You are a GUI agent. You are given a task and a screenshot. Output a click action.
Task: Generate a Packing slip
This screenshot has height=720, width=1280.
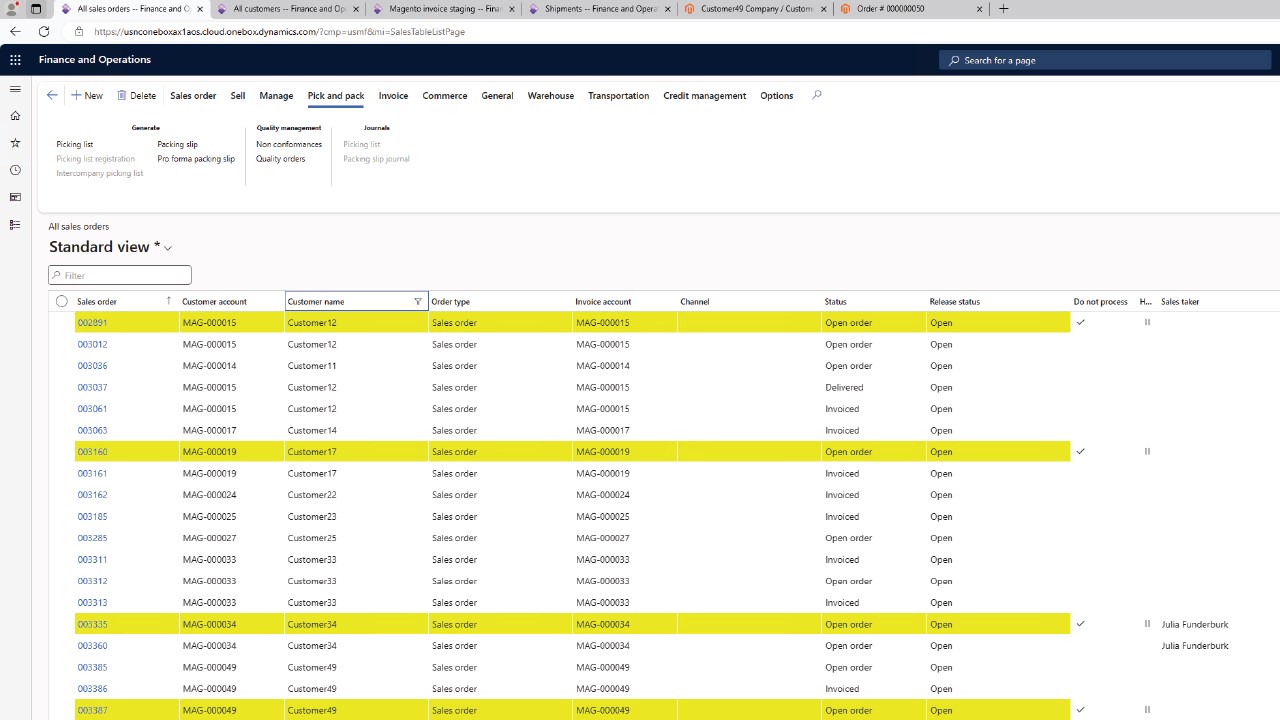tap(177, 144)
